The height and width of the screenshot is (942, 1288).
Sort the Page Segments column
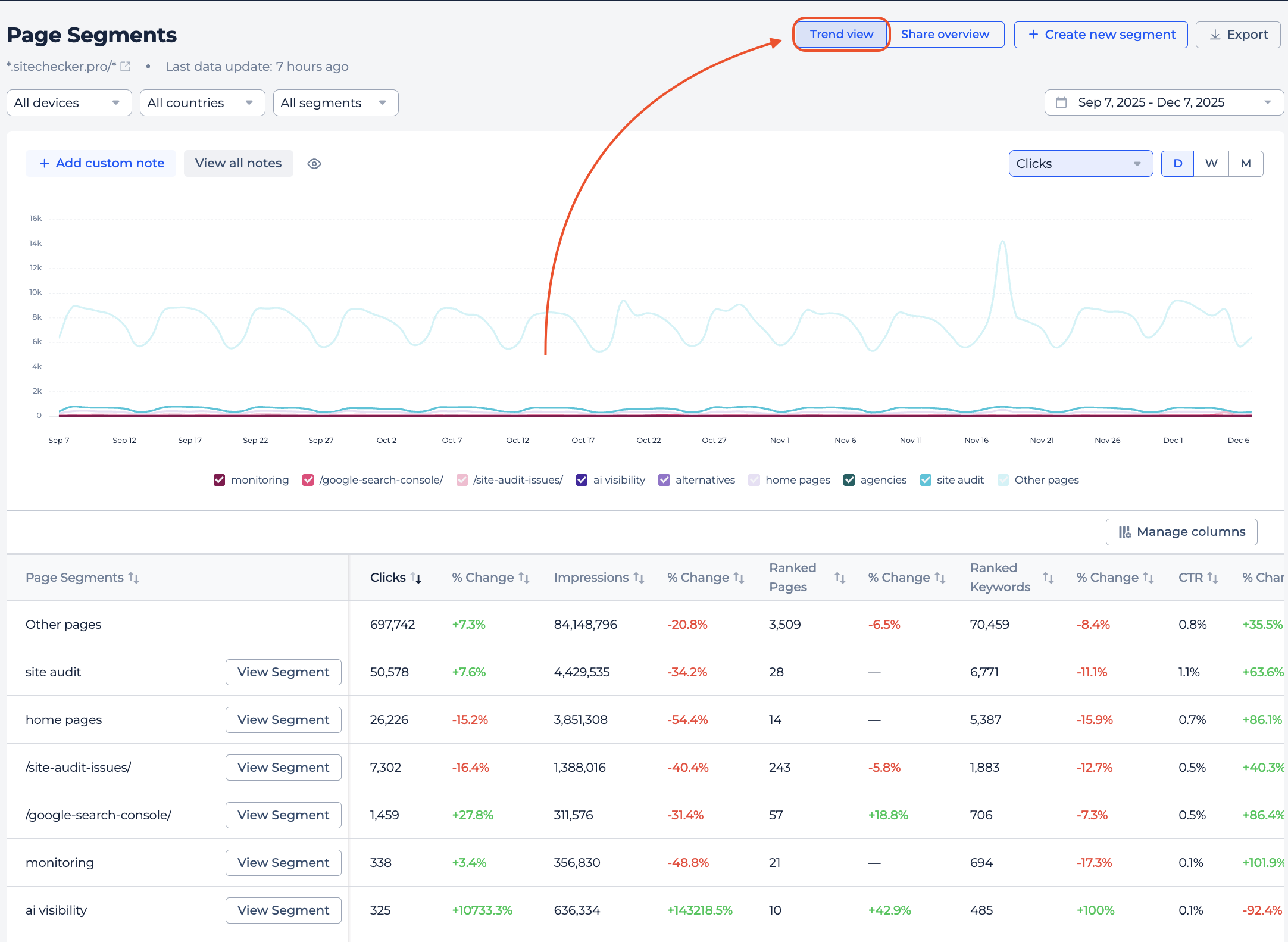[133, 578]
